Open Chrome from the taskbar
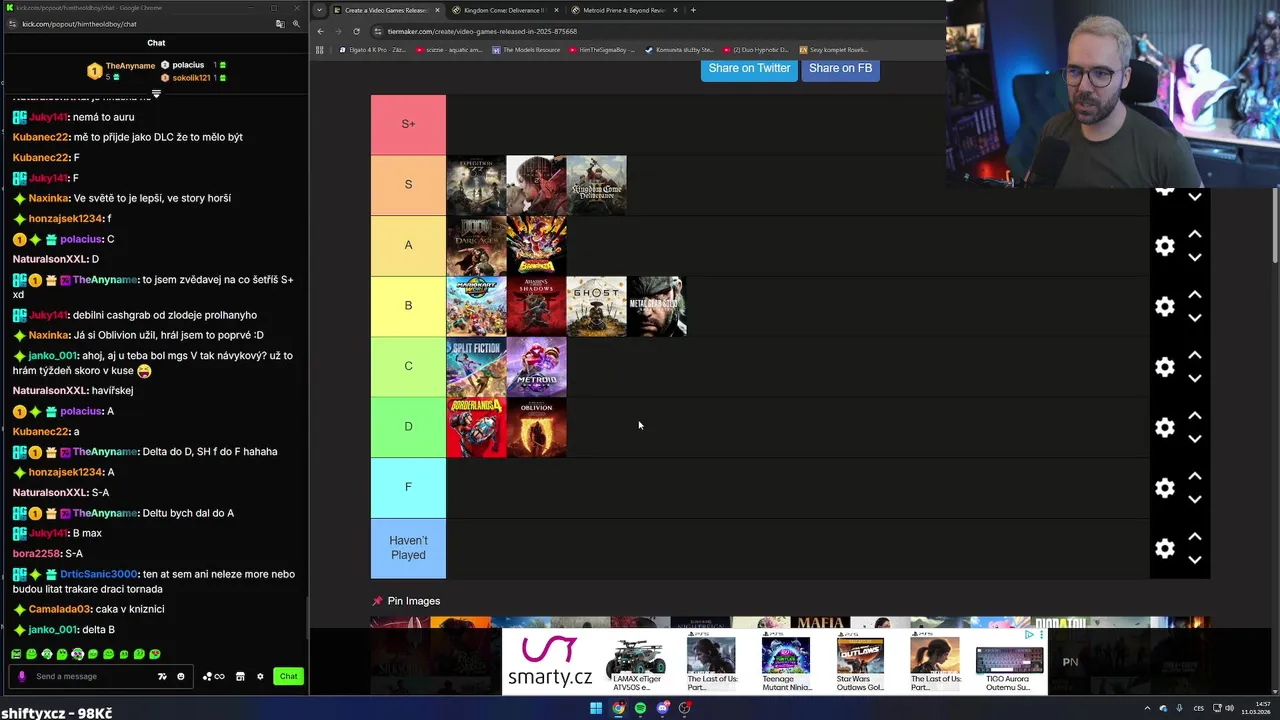 click(x=618, y=708)
